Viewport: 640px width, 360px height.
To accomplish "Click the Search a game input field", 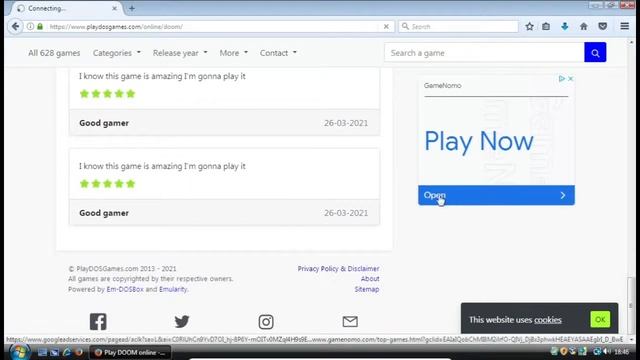I will coord(484,53).
